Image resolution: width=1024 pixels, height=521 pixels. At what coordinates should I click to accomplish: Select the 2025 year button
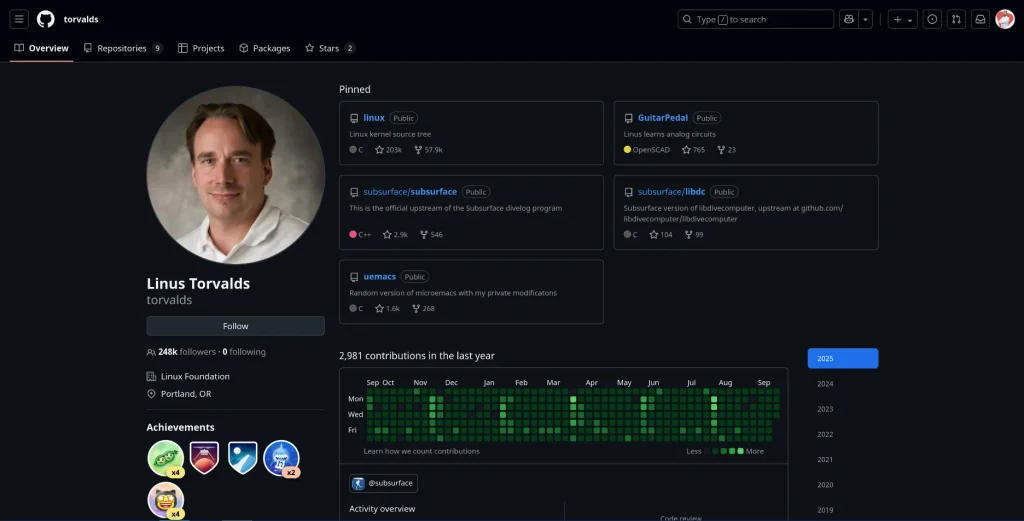842,358
